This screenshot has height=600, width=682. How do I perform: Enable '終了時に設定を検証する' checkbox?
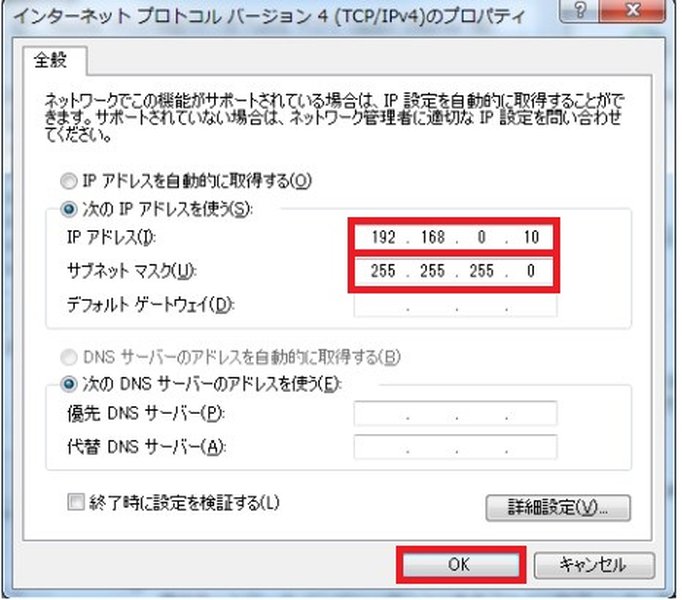[x=76, y=502]
